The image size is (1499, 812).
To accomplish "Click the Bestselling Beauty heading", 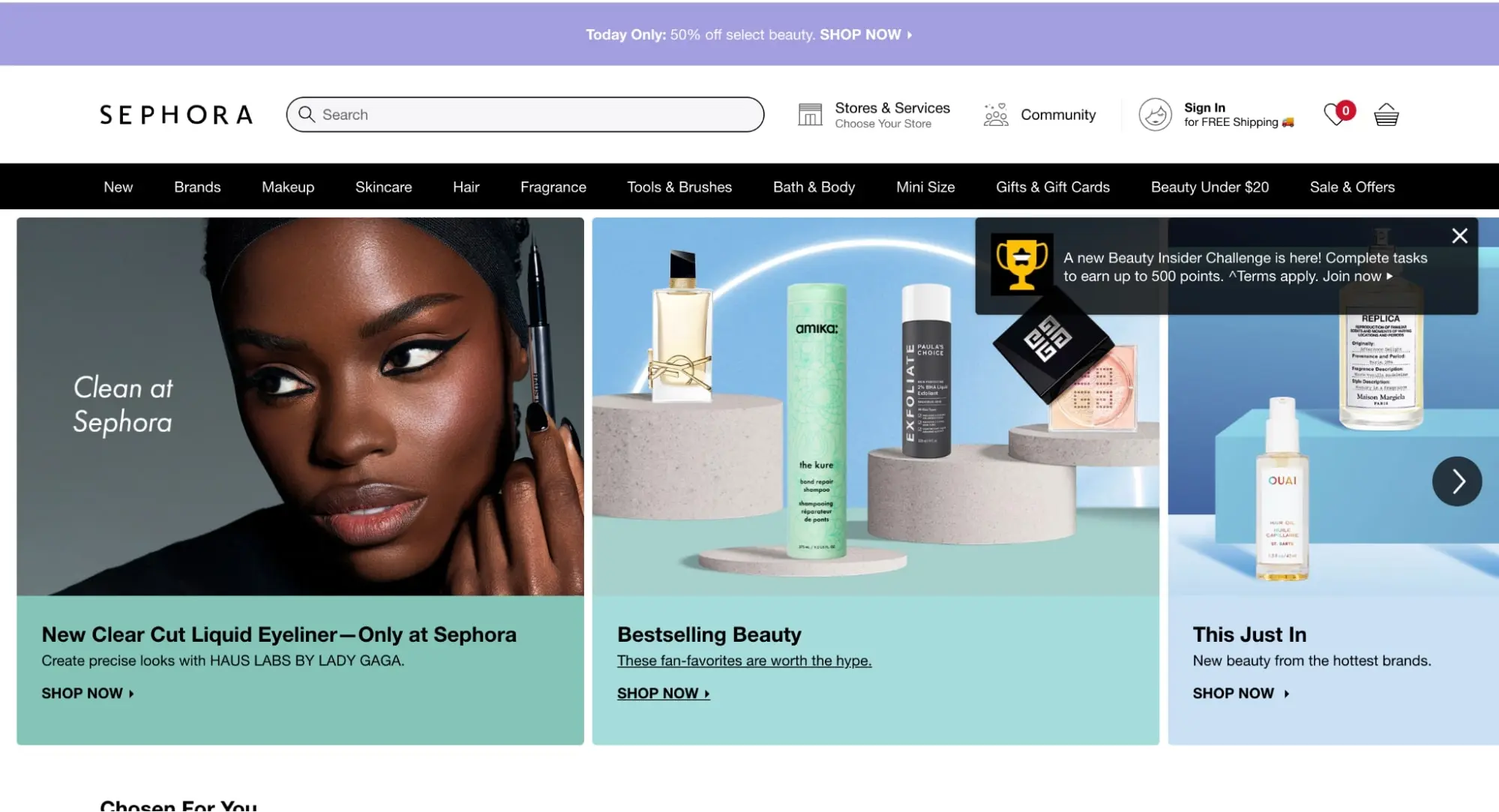I will click(709, 634).
